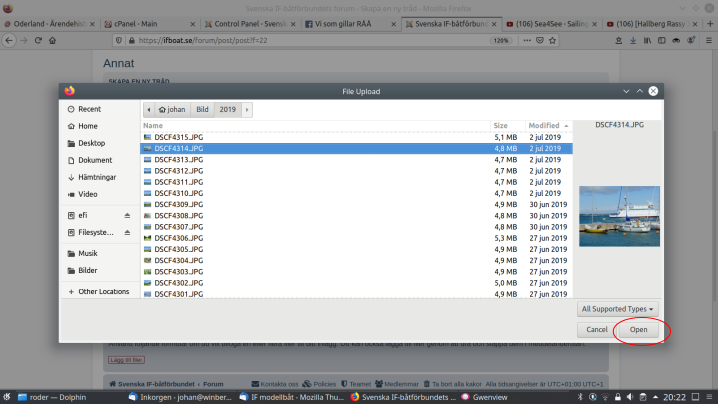Screen dimensions: 718x404
Task: Open the KDE application launcher
Action: [x=6, y=397]
